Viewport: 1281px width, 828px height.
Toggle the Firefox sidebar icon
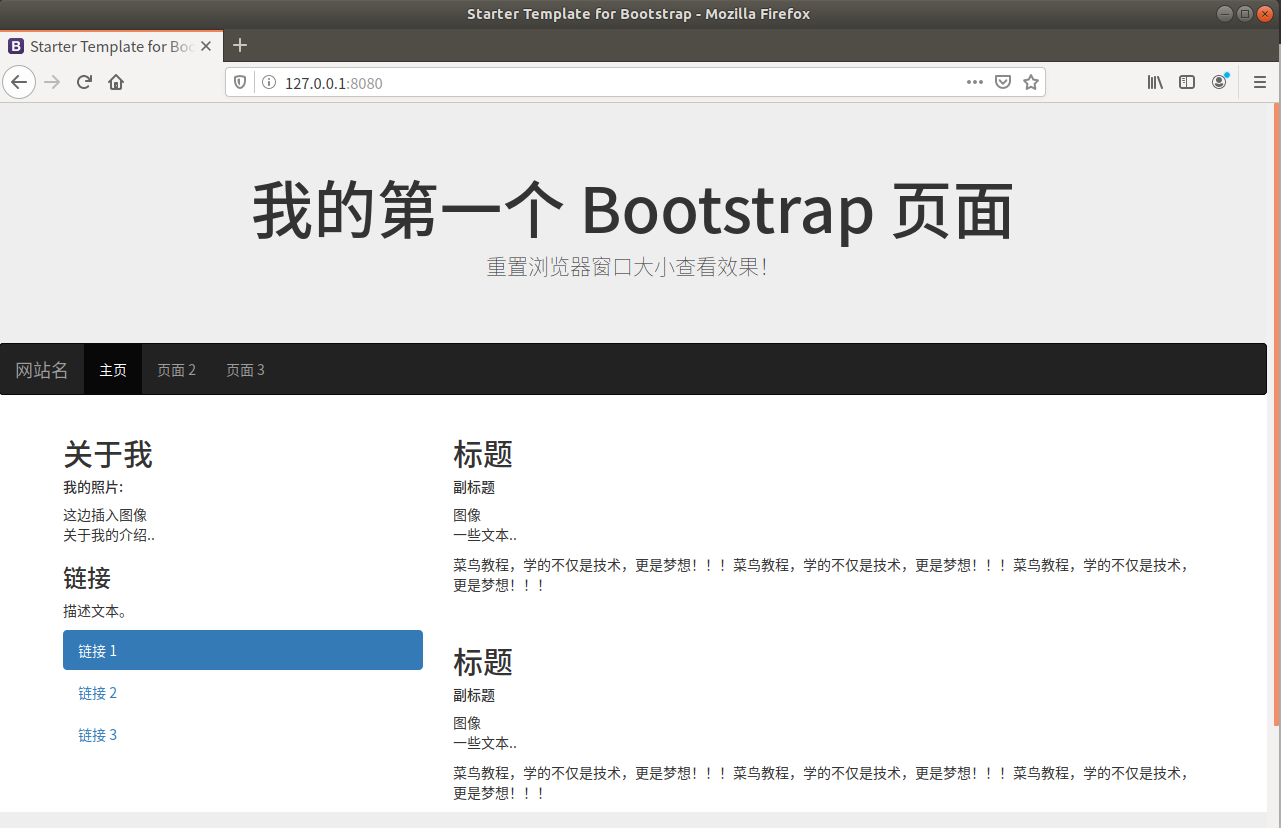tap(1187, 83)
